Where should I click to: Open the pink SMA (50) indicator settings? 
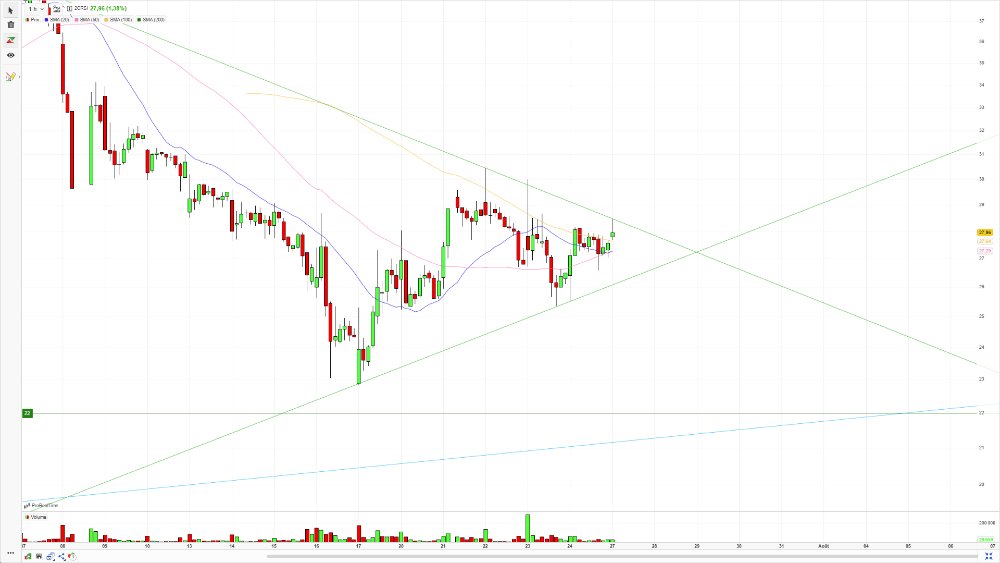pos(87,20)
